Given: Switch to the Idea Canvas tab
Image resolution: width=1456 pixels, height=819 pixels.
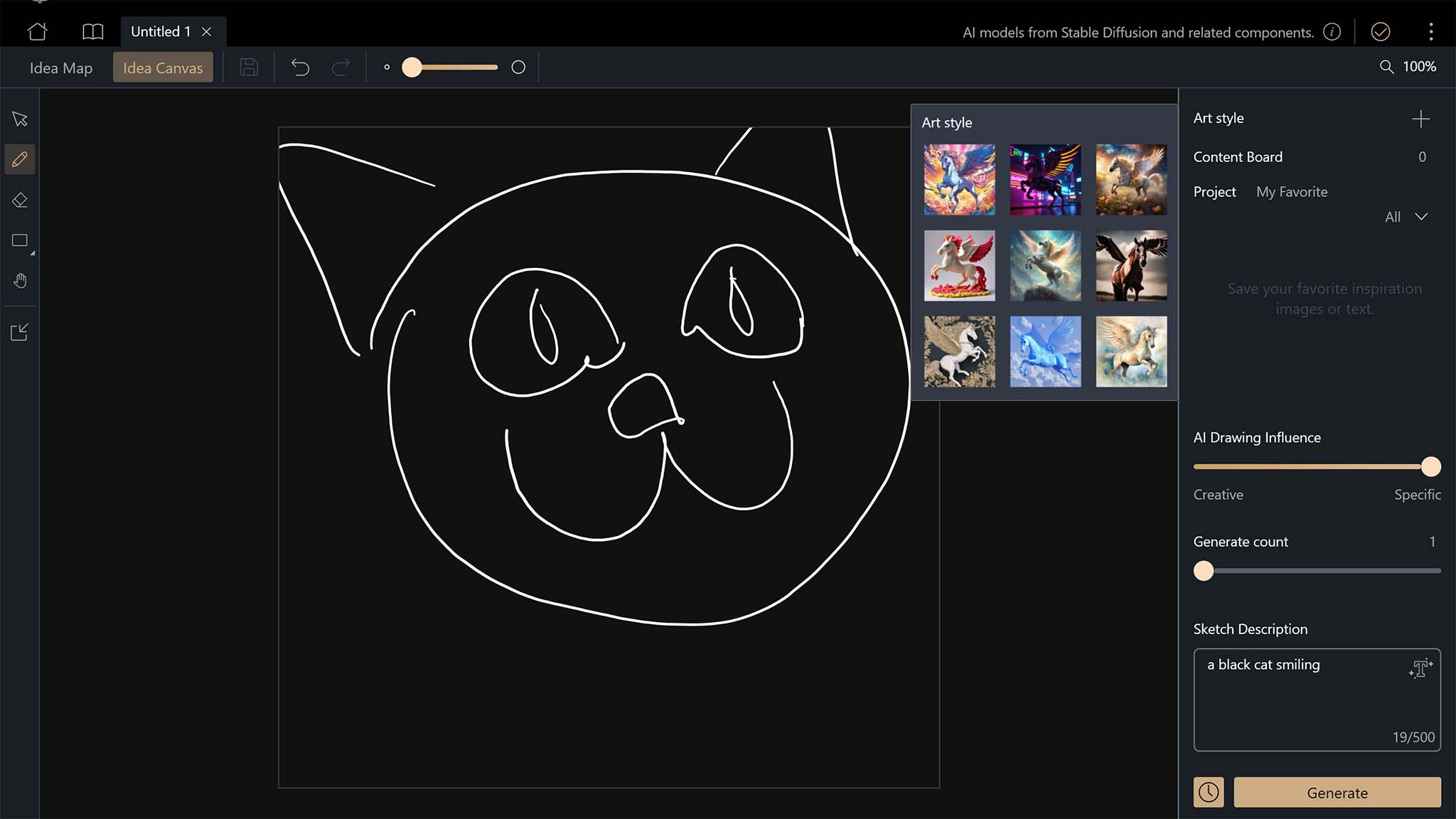Looking at the screenshot, I should pos(162,66).
